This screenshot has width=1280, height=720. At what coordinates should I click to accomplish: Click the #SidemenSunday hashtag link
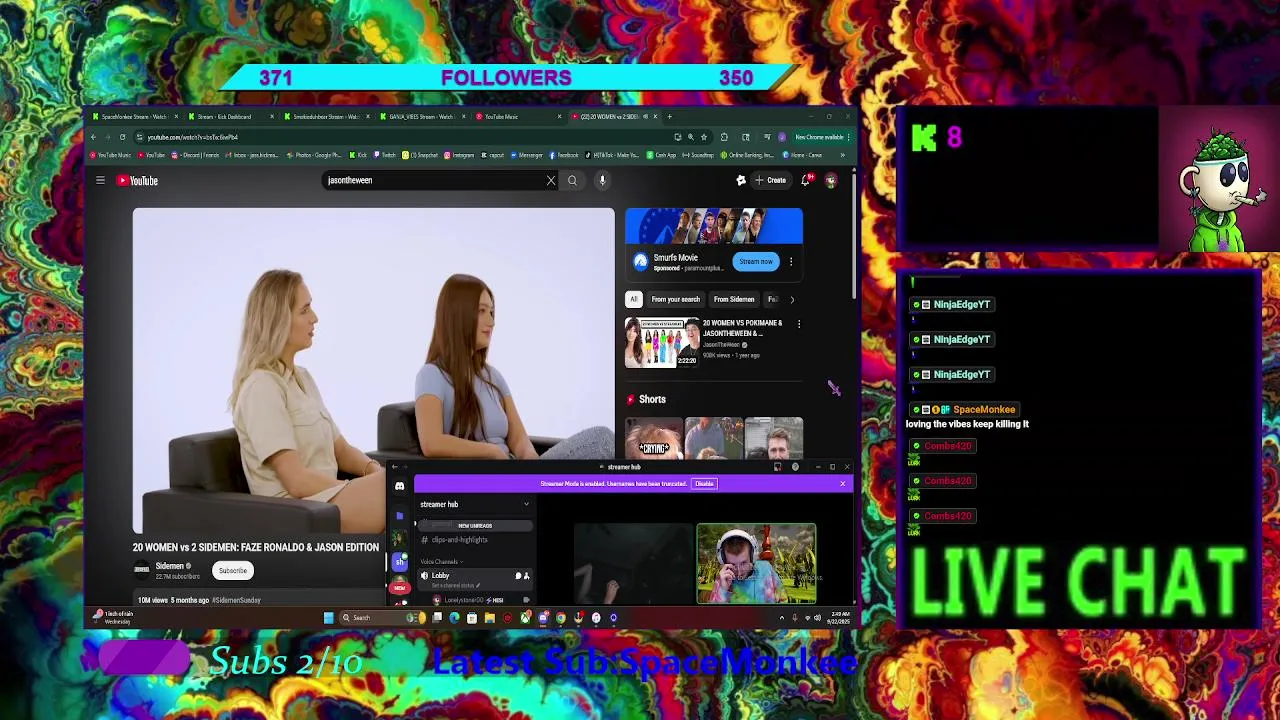pos(236,600)
